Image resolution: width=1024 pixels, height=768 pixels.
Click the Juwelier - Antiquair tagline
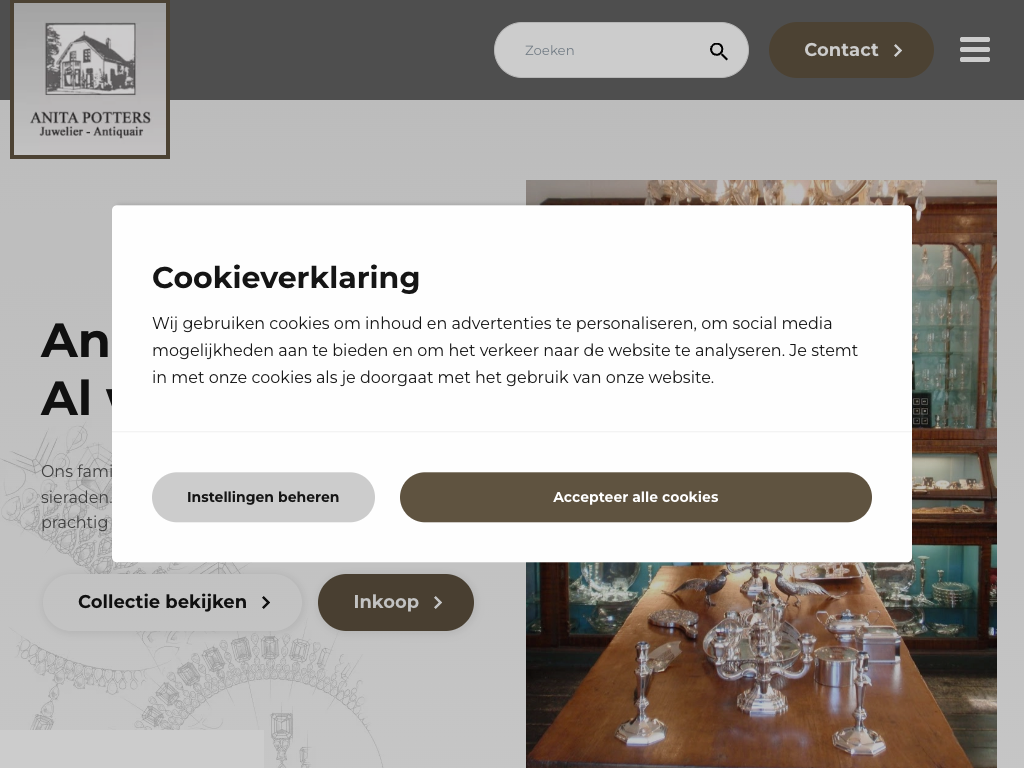click(91, 132)
